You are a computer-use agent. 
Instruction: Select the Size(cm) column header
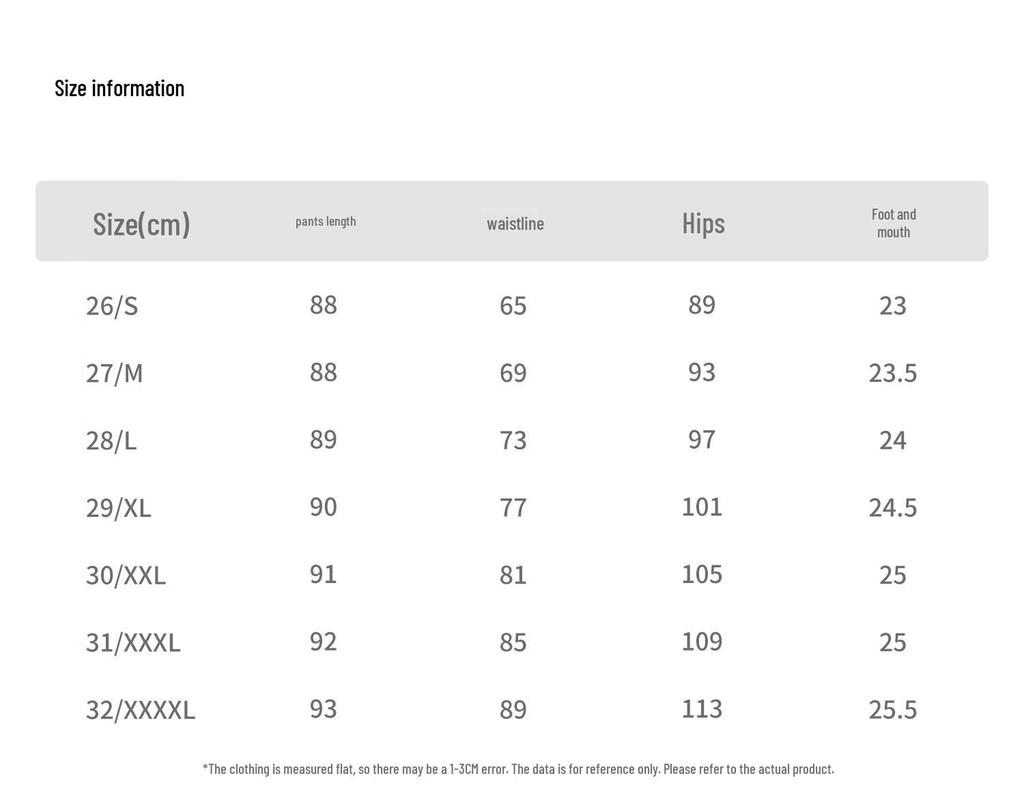(x=142, y=224)
